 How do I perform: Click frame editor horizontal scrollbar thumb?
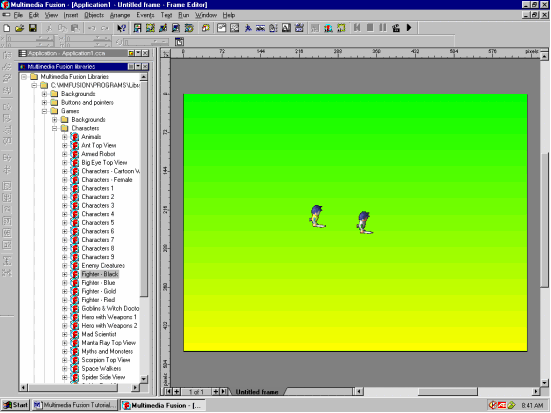(x=447, y=391)
